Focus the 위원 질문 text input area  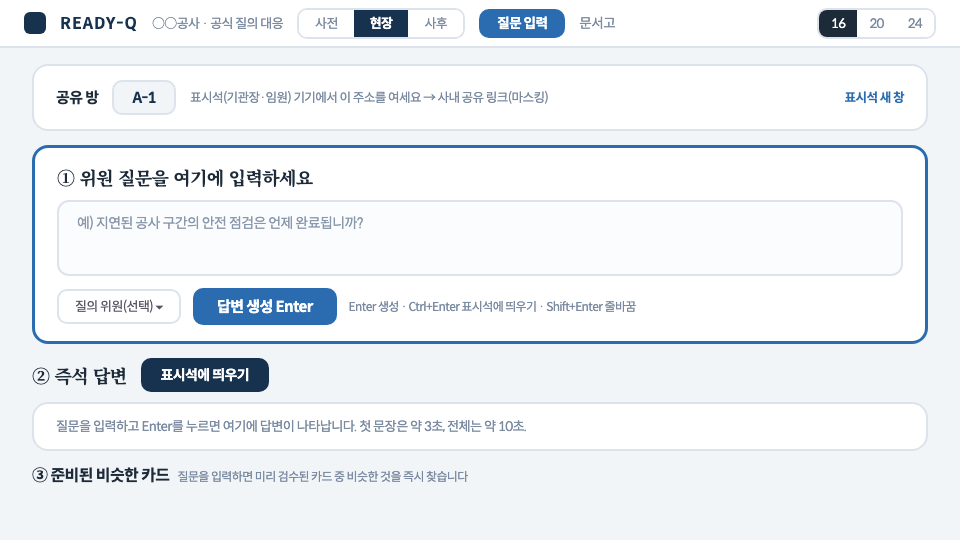tap(480, 238)
